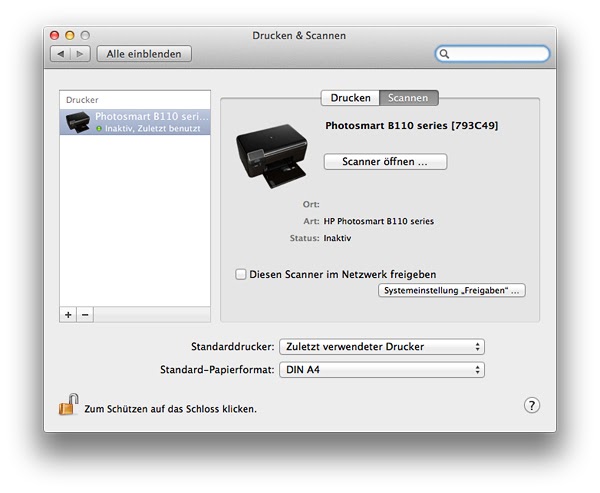Click the large Photosmart printer image
Viewport: 600px width, 493px height.
click(x=272, y=156)
